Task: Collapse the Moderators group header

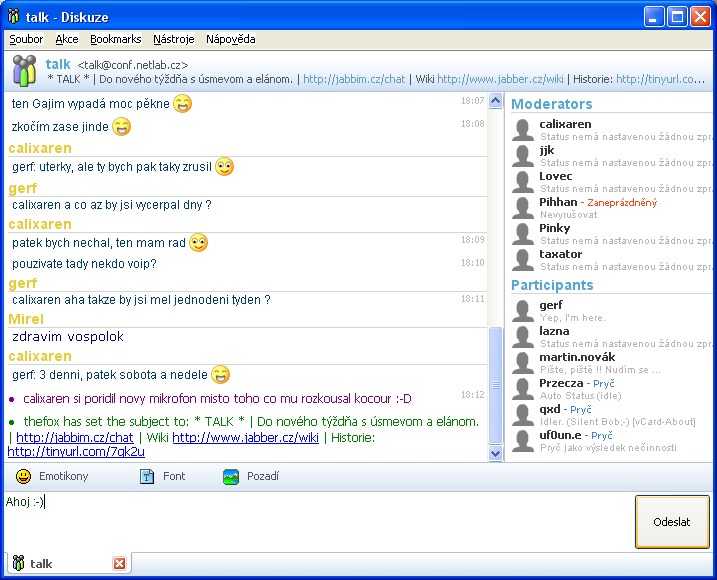Action: 551,104
